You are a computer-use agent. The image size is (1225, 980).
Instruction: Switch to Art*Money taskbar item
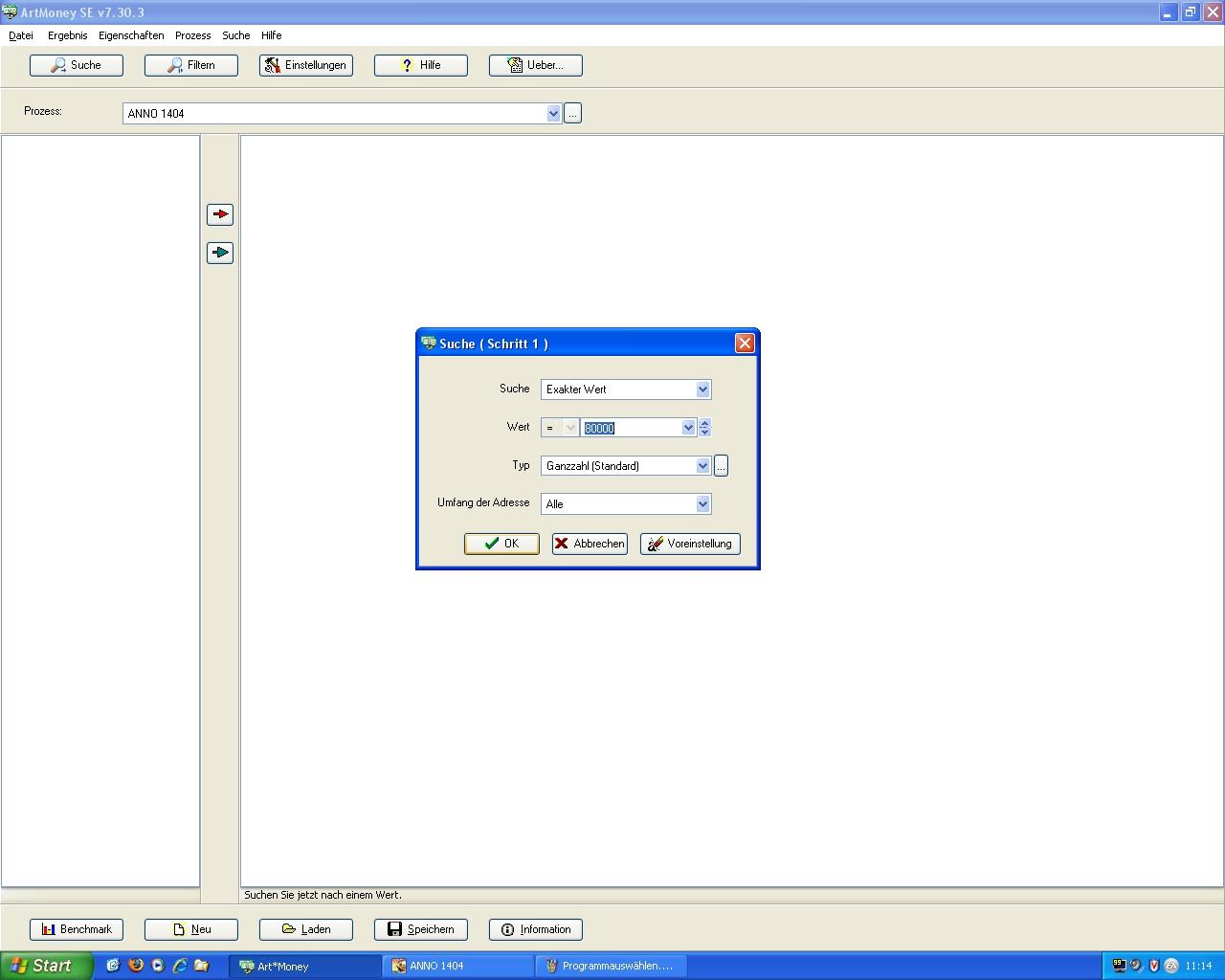coord(305,966)
